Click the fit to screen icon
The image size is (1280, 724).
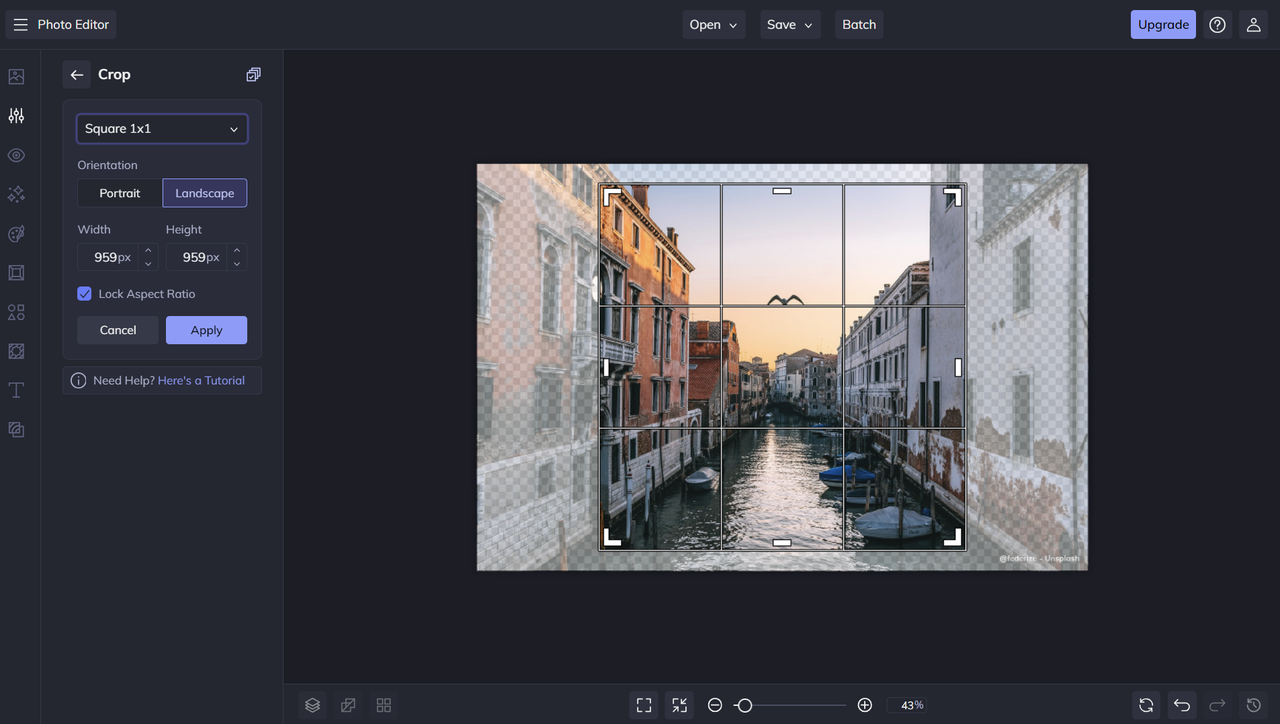pos(644,705)
